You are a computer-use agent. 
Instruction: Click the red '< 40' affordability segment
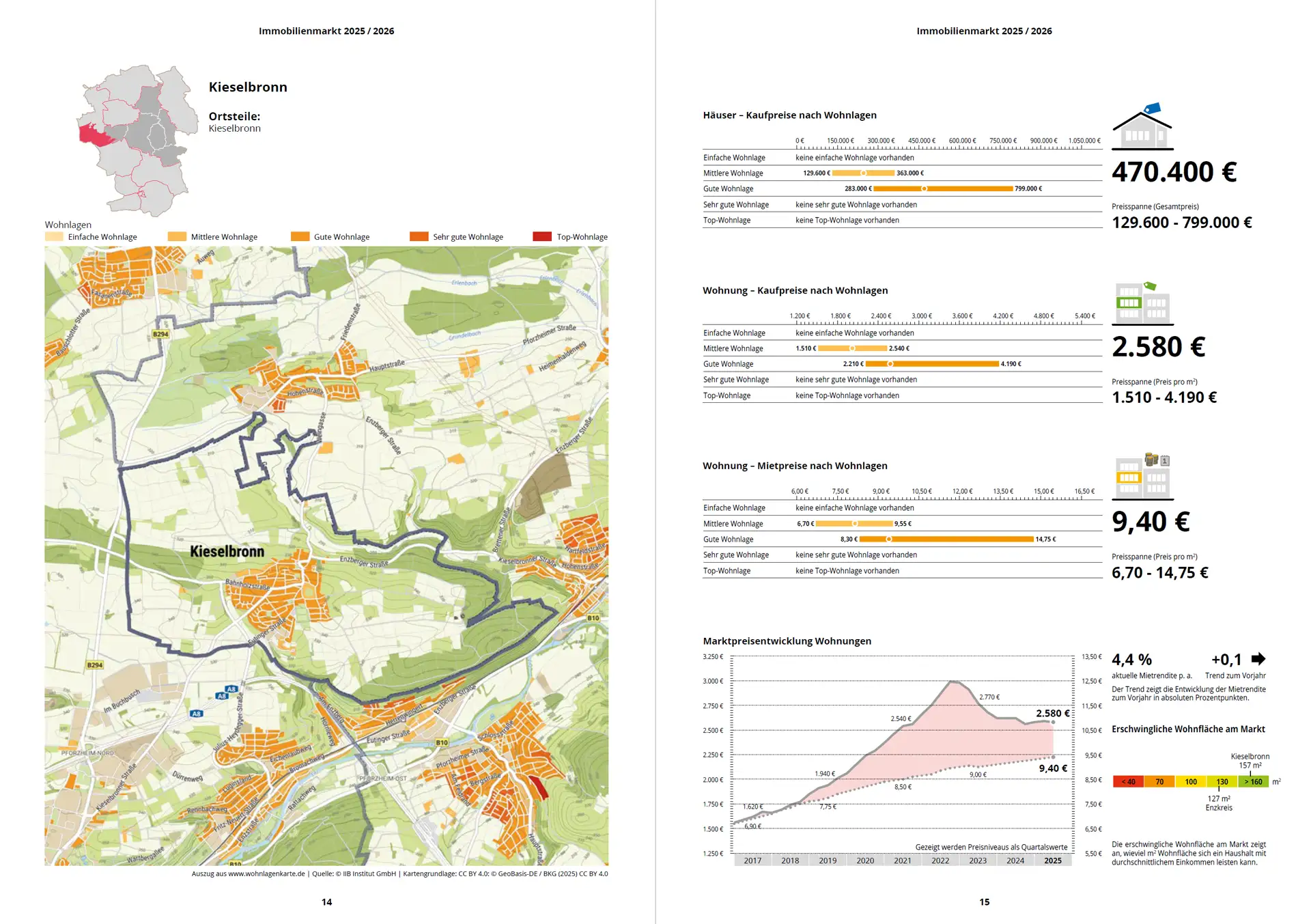coord(1128,782)
